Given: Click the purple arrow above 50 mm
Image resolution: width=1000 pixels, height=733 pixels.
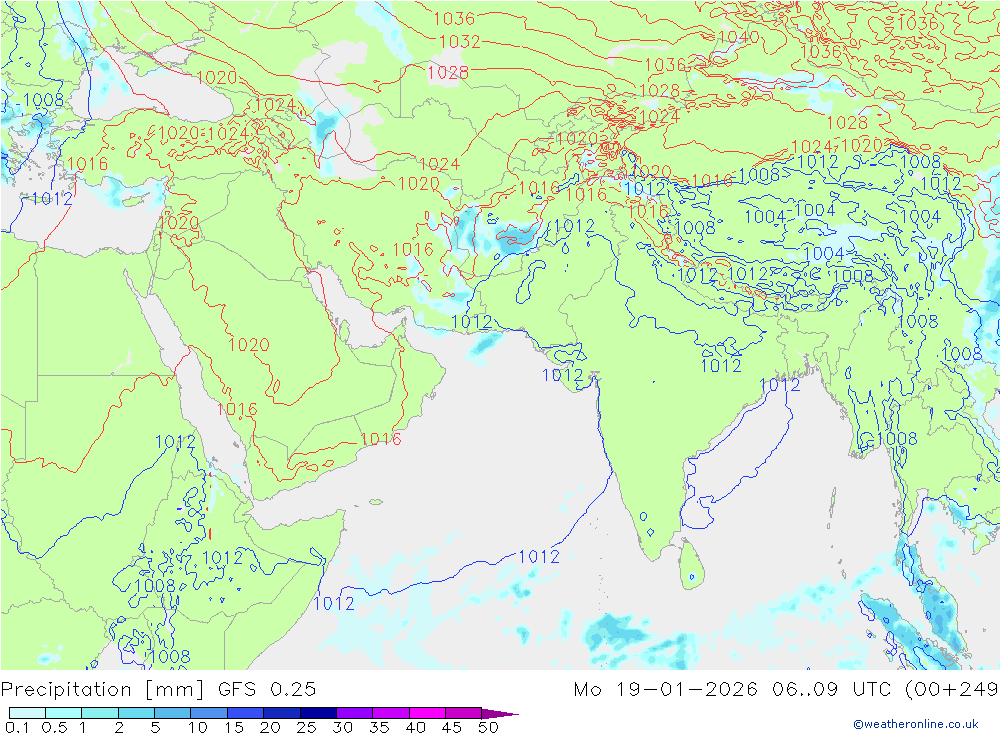Looking at the screenshot, I should [x=499, y=714].
